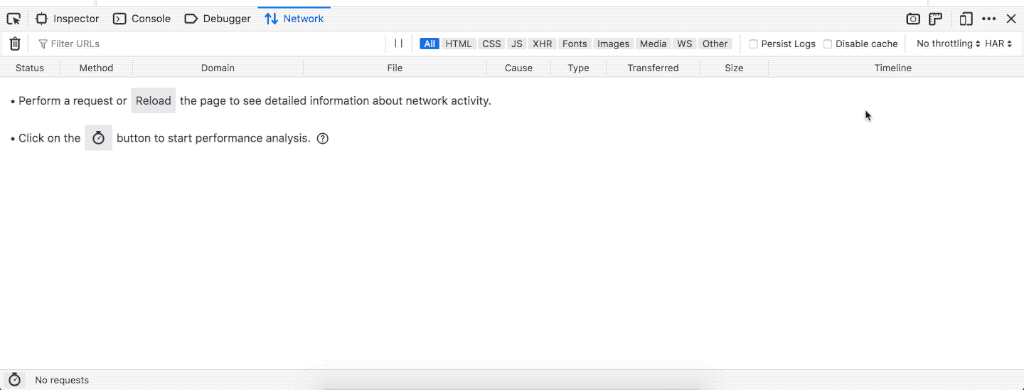Toggle rulers for the page
This screenshot has width=1024, height=390.
pos(936,19)
